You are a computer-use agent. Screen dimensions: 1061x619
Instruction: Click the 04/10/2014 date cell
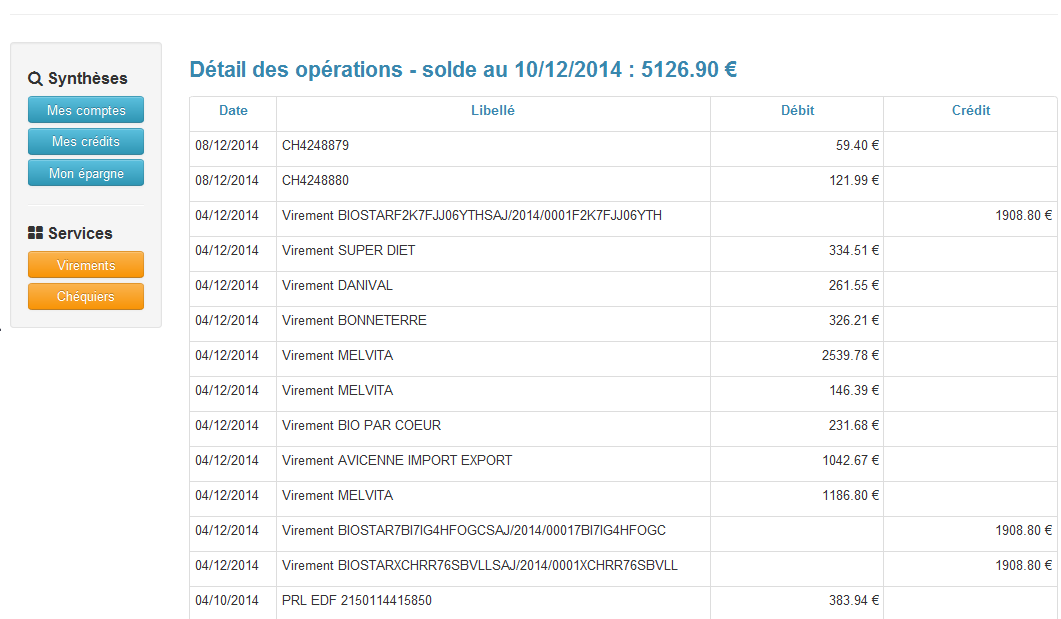click(x=227, y=600)
